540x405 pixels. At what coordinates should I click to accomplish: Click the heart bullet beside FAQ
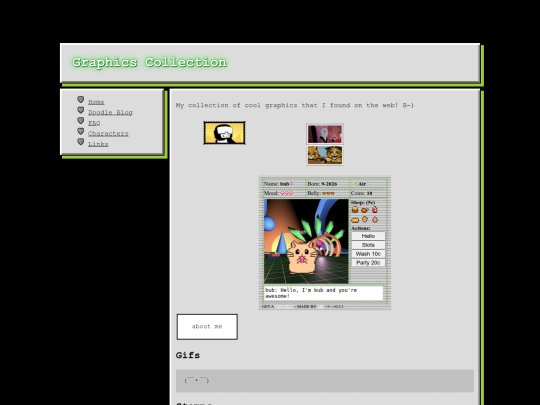coord(81,121)
